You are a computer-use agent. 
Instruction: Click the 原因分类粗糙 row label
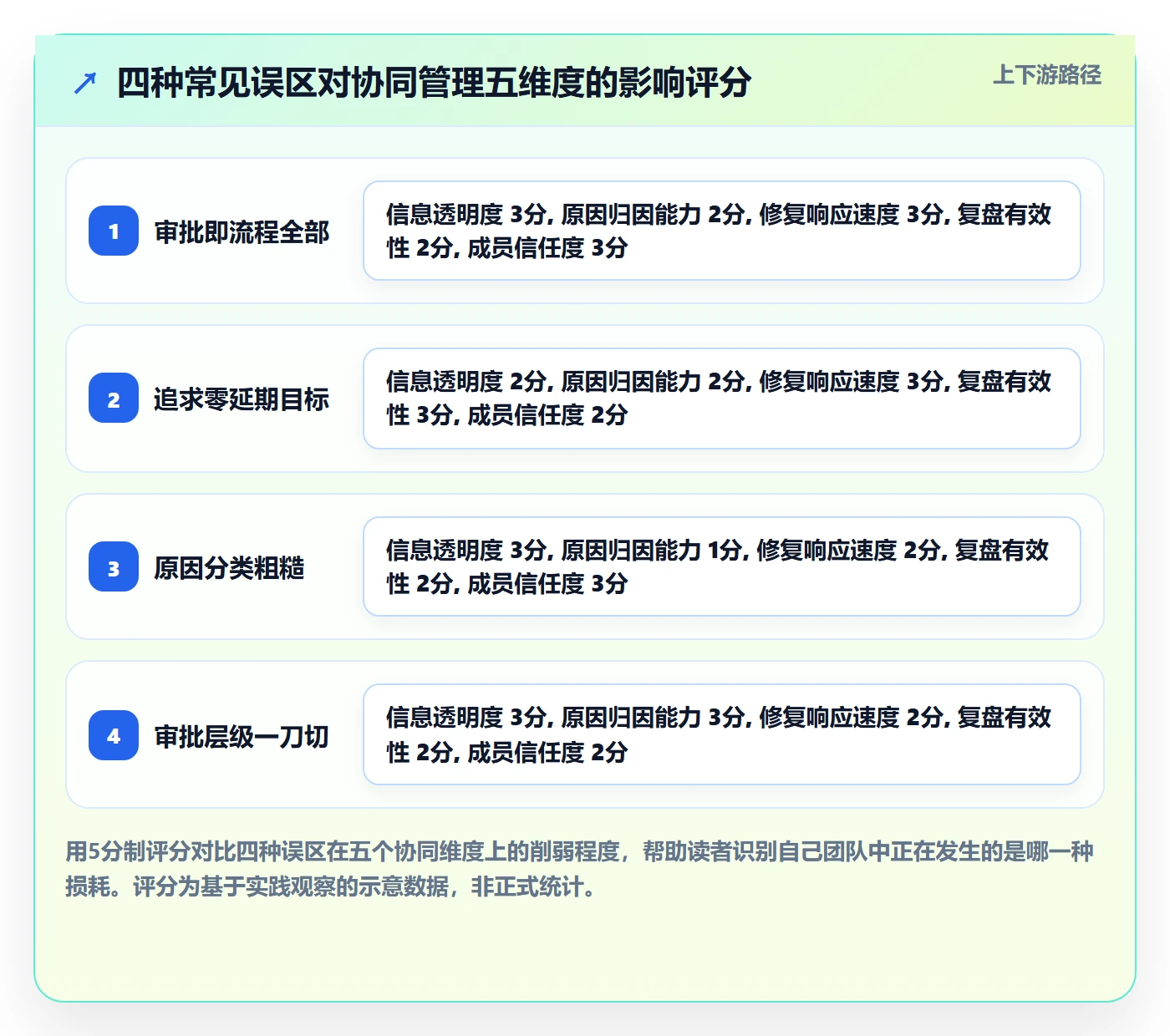[229, 567]
